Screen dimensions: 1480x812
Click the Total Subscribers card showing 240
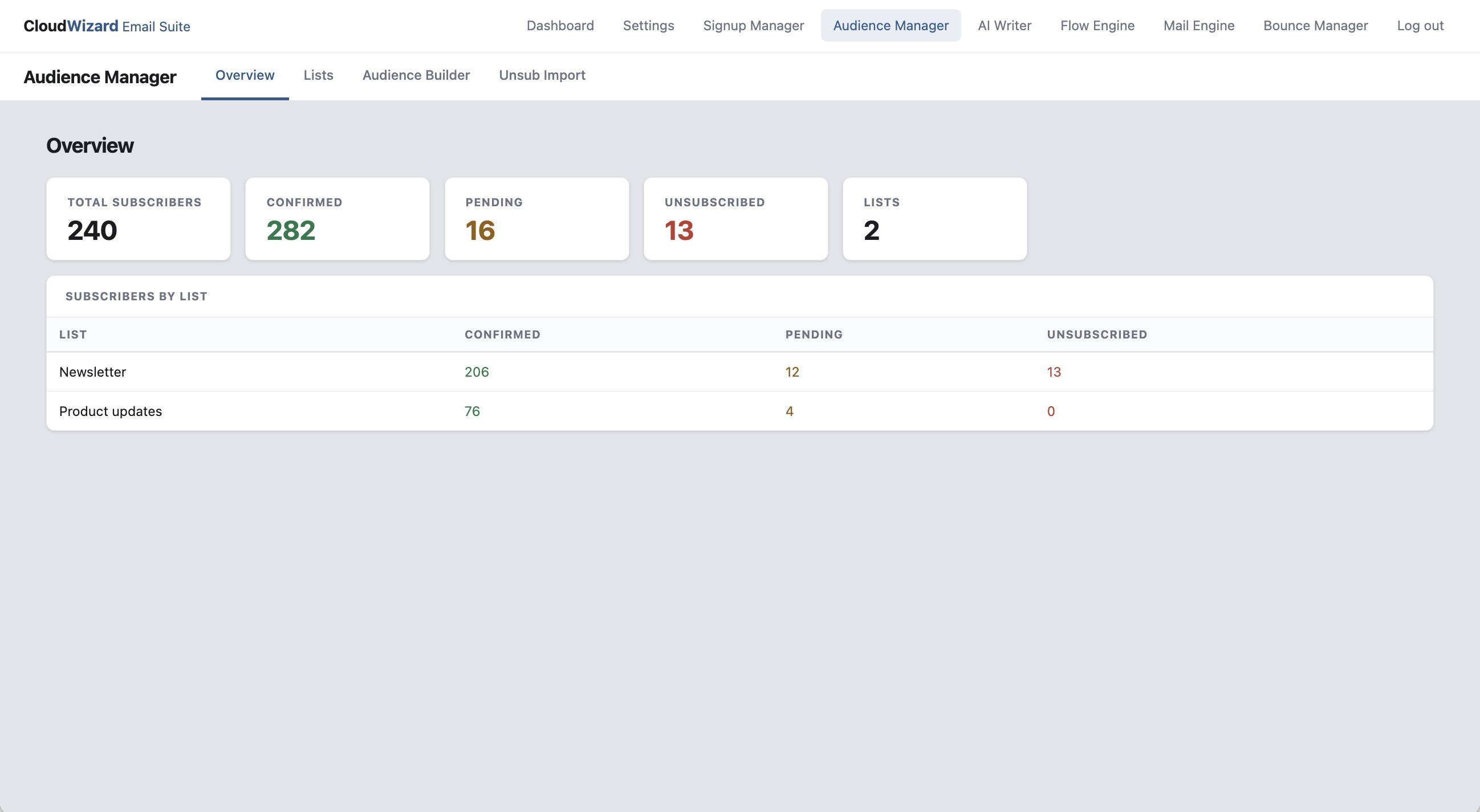click(x=139, y=219)
